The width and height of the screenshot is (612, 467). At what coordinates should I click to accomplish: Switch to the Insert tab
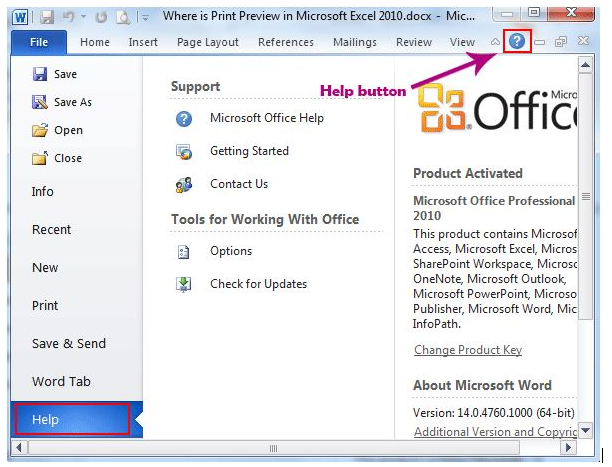point(143,42)
